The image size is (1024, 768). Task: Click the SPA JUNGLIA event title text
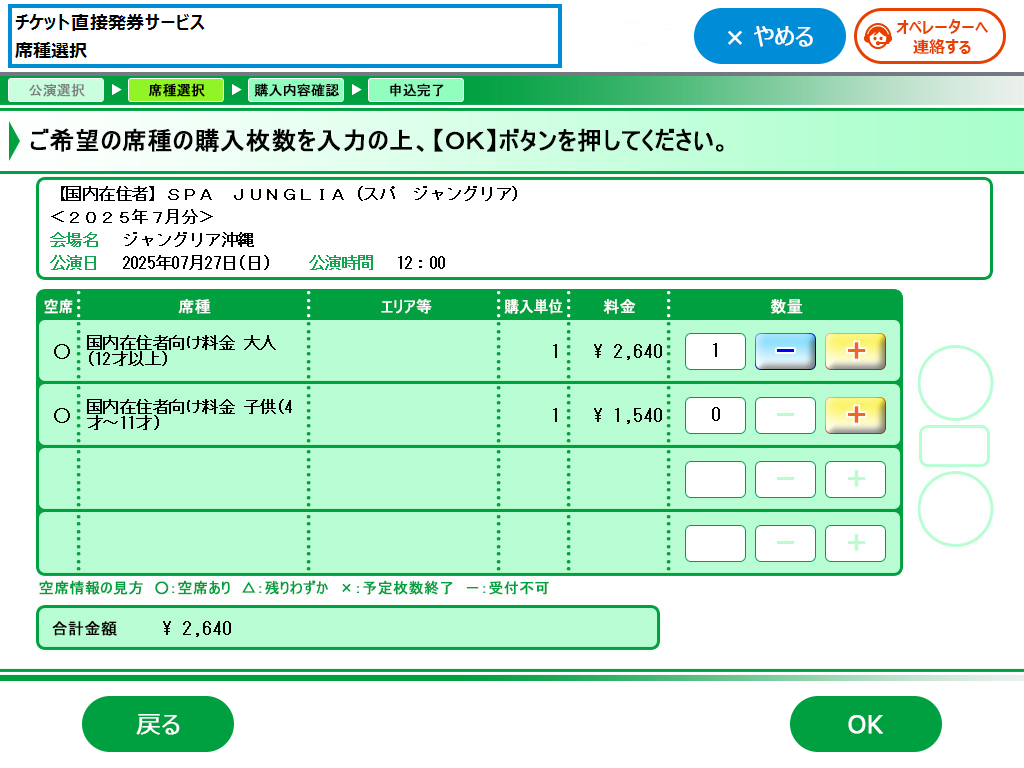[x=288, y=194]
